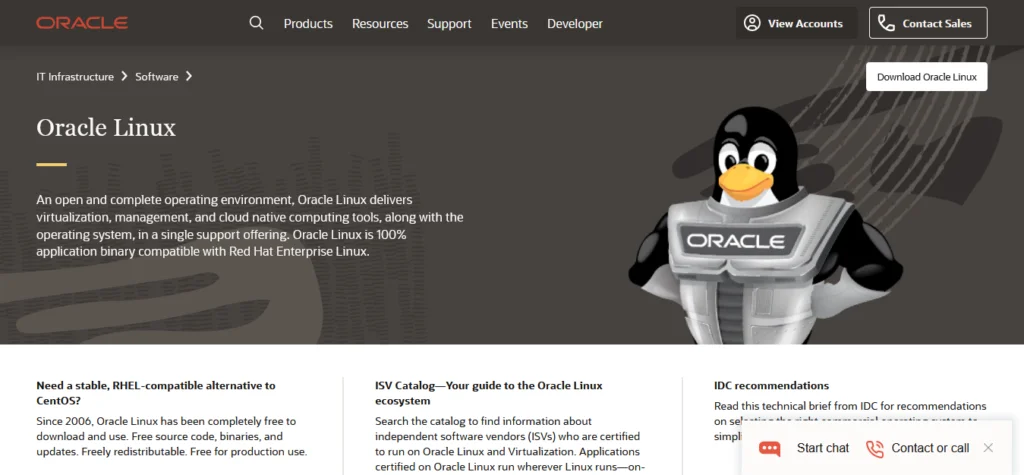This screenshot has height=475, width=1024.
Task: Open the Products menu
Action: coord(308,24)
